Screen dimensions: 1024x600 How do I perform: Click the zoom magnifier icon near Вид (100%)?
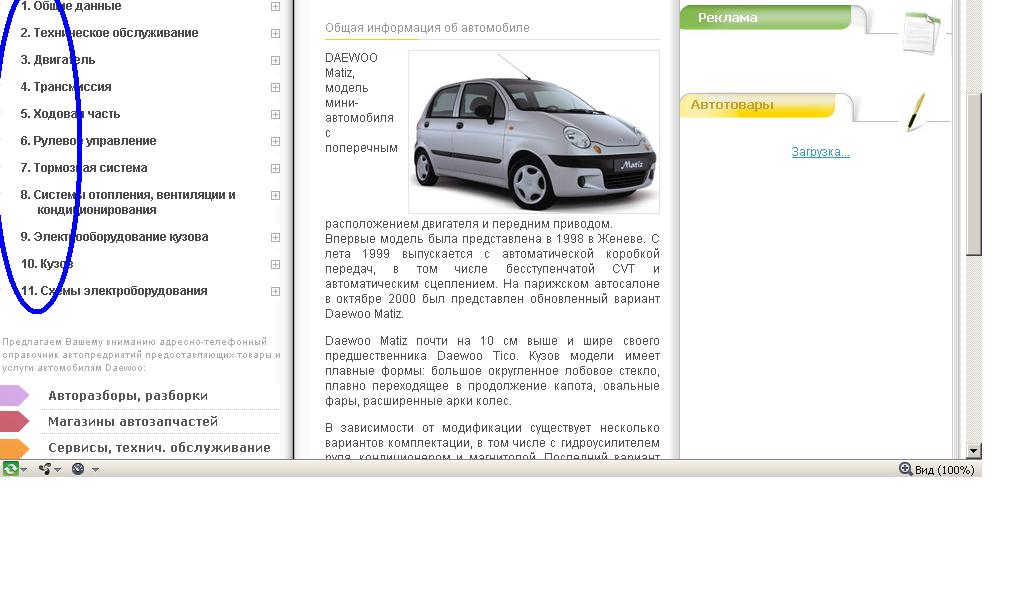906,469
